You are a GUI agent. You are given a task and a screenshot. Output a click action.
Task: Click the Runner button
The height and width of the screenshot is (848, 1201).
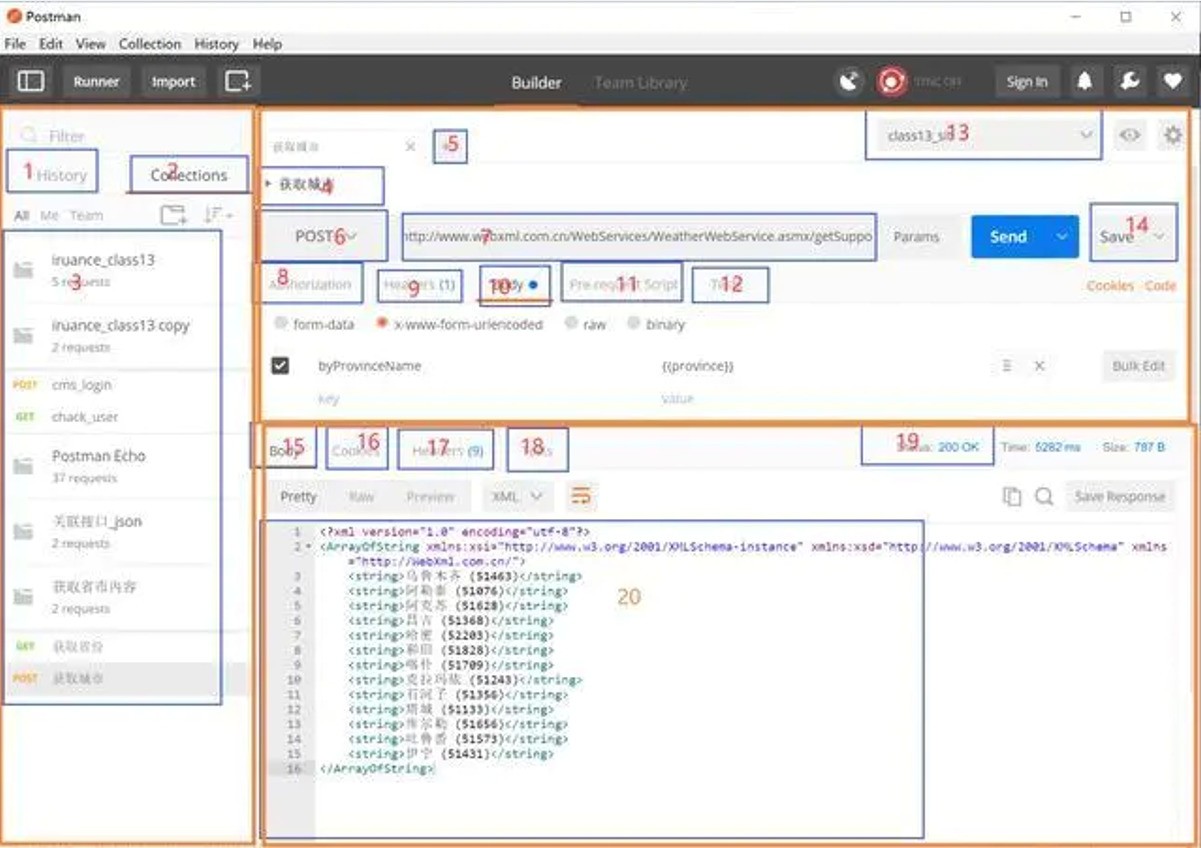(96, 81)
